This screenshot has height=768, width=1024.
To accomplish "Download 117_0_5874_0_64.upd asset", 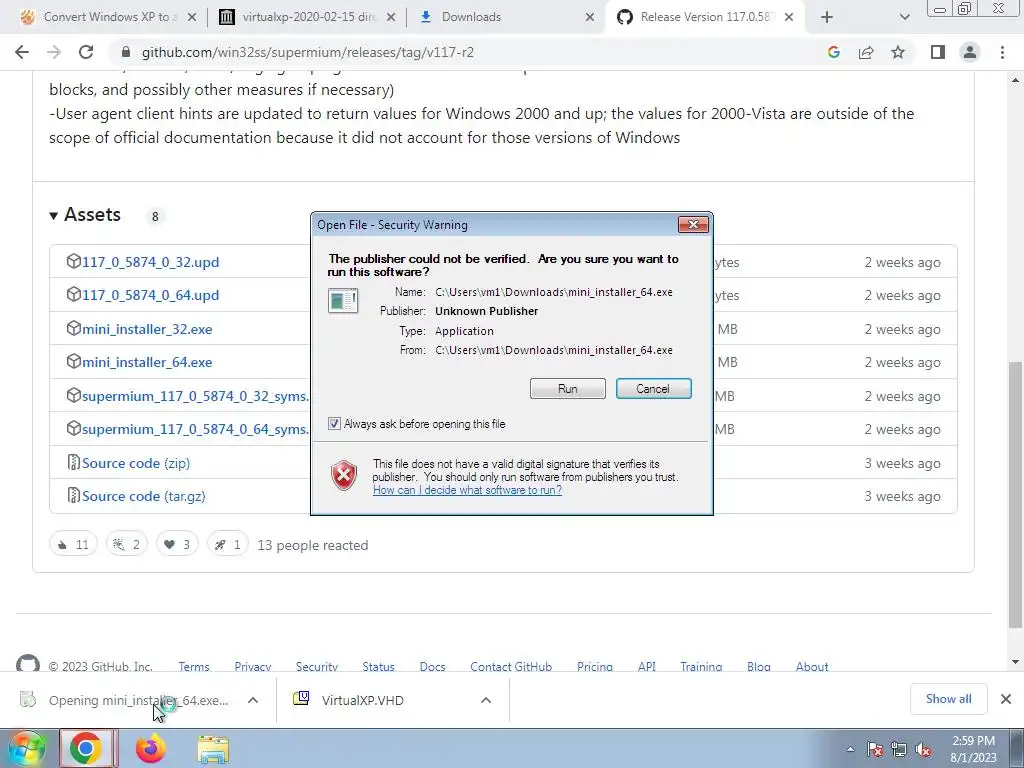I will (150, 295).
